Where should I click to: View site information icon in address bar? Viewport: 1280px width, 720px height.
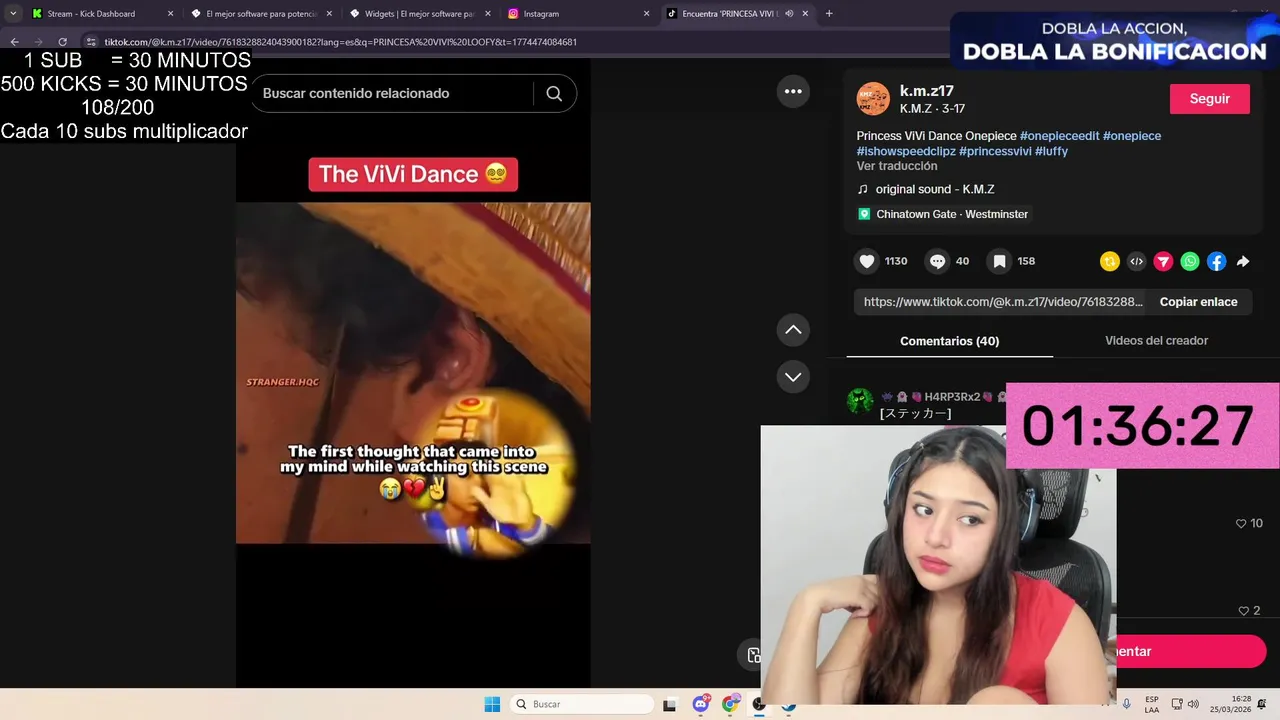point(91,42)
